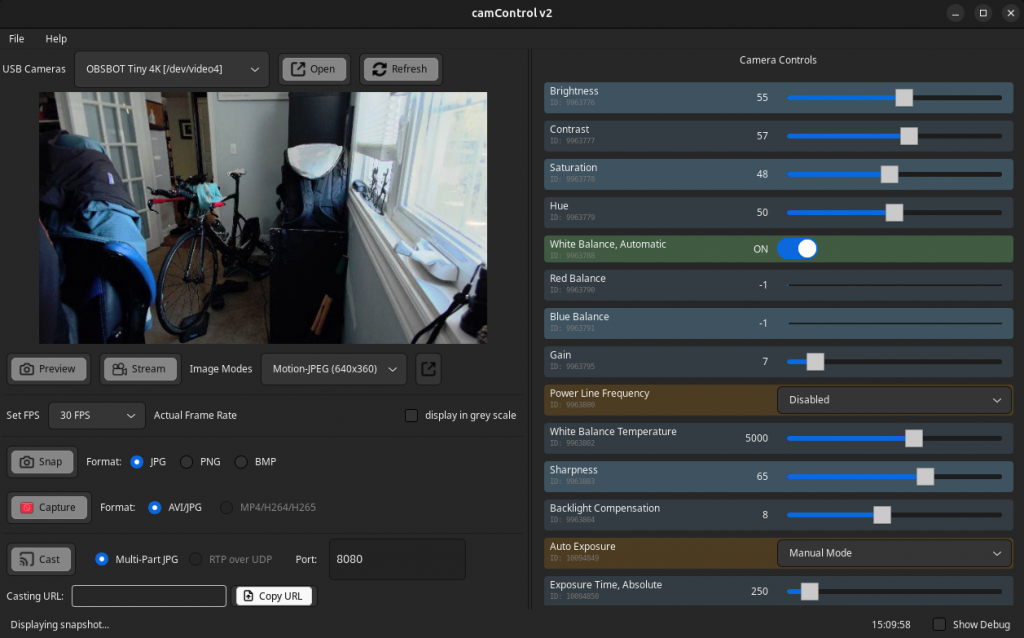1024x638 pixels.
Task: Toggle White Balance Automatic switch off
Action: point(797,249)
